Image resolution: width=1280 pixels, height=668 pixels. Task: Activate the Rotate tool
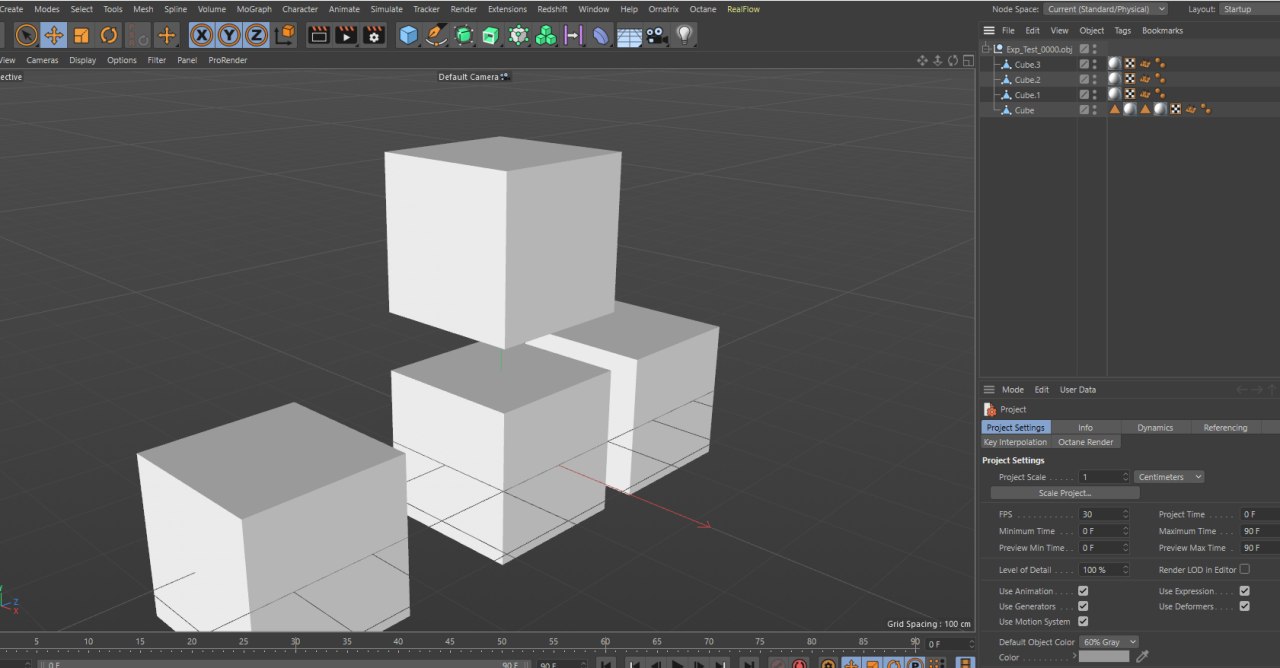(x=109, y=35)
